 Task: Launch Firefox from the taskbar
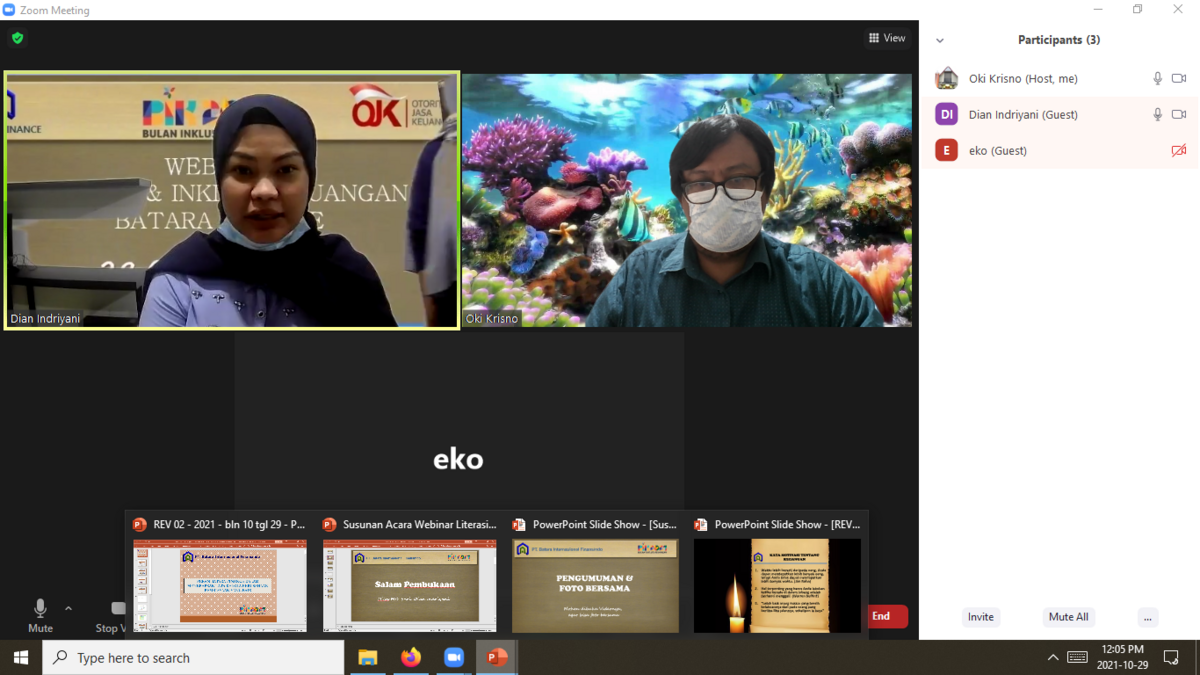(x=411, y=657)
